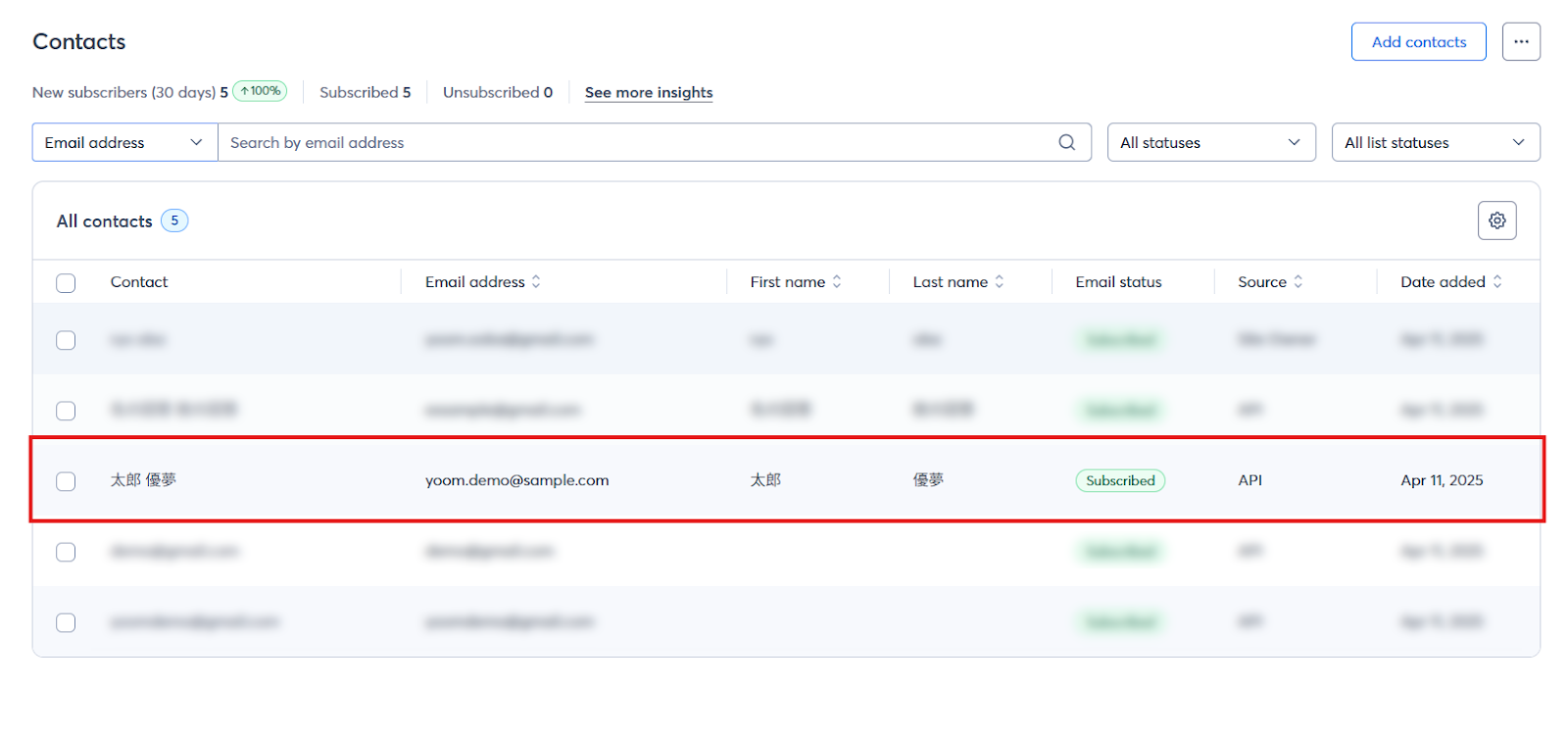Viewport: 1568px width, 734px height.
Task: Sort contacts by Last name arrows
Action: point(1000,282)
